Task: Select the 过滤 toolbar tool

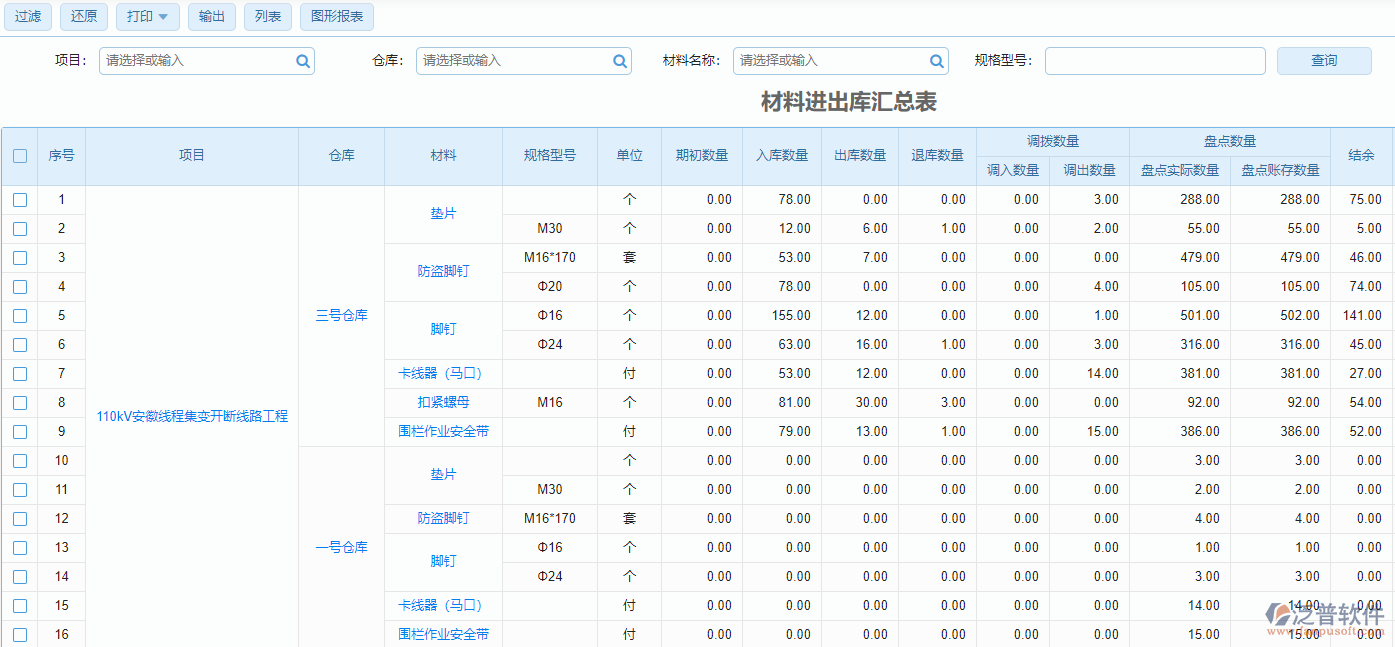Action: click(x=27, y=16)
